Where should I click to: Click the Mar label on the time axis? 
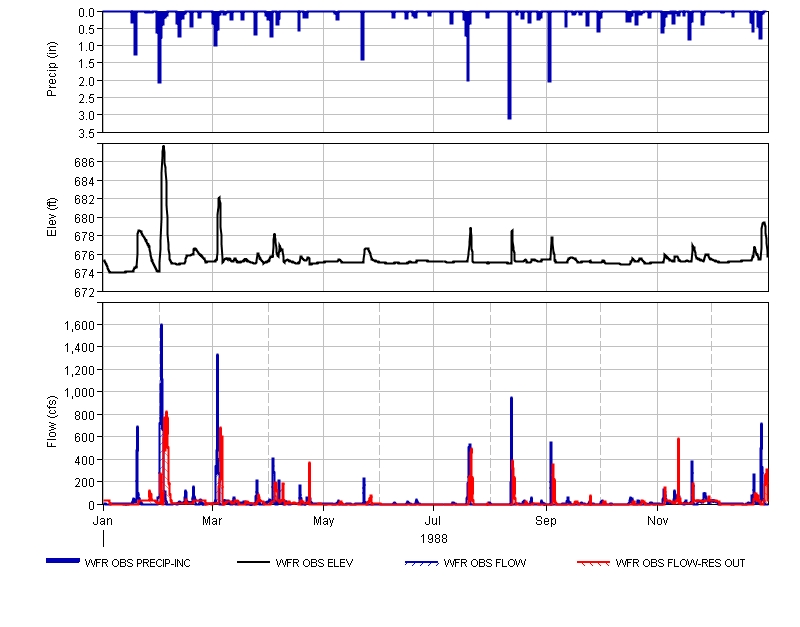click(x=212, y=521)
